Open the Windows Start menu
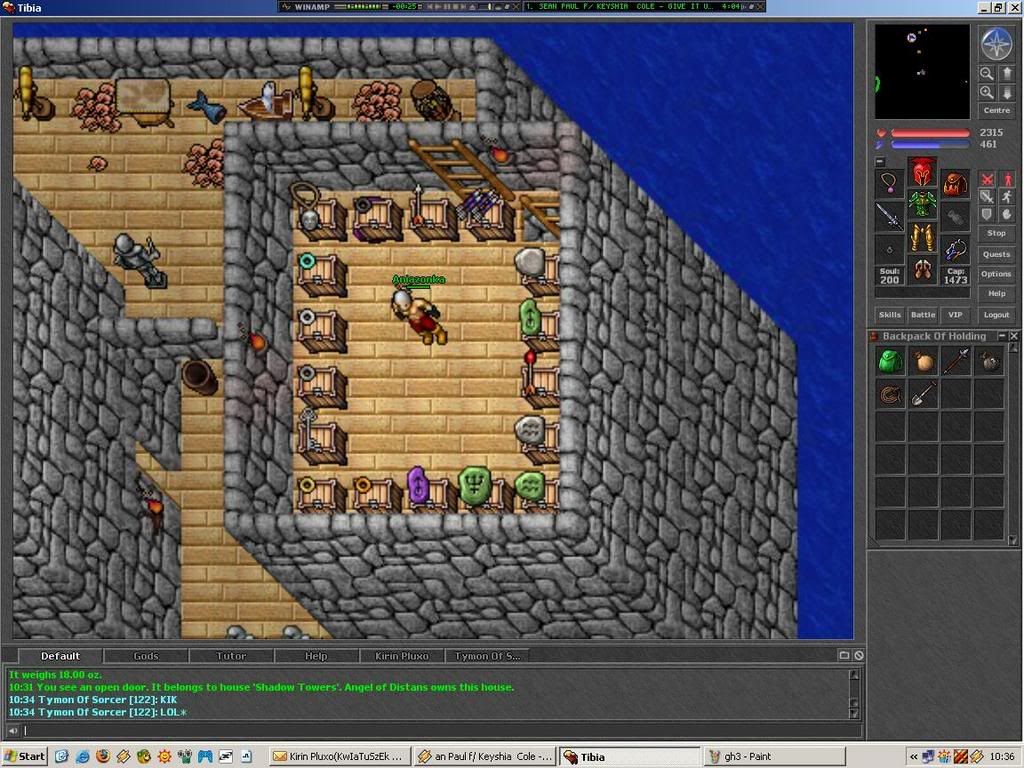Viewport: 1024px width, 768px height. tap(25, 756)
